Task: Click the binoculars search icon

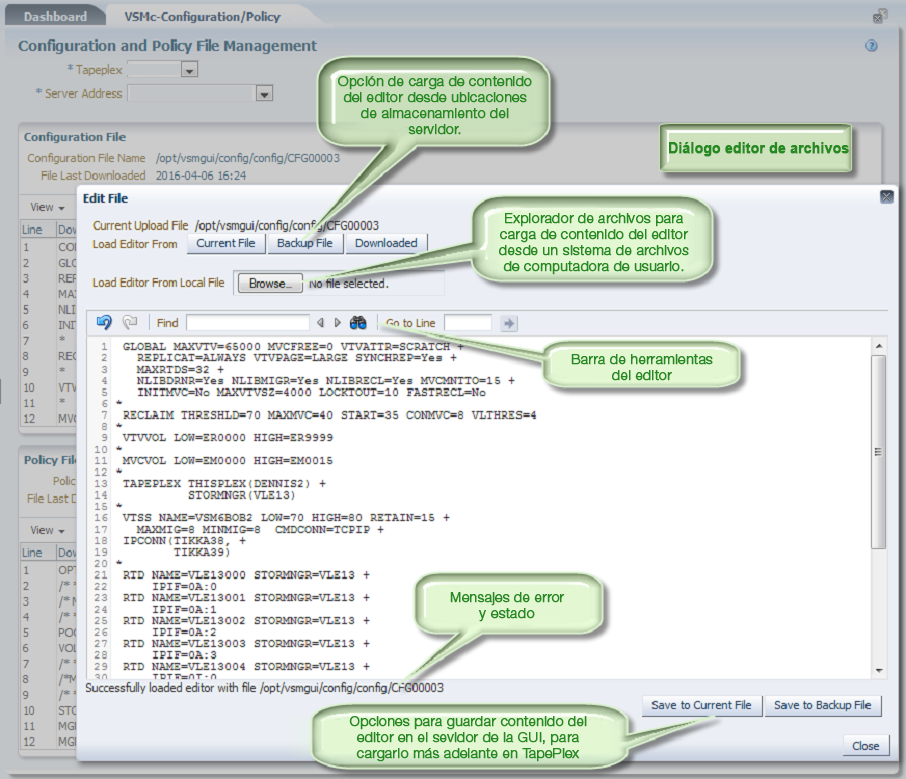Action: point(358,323)
